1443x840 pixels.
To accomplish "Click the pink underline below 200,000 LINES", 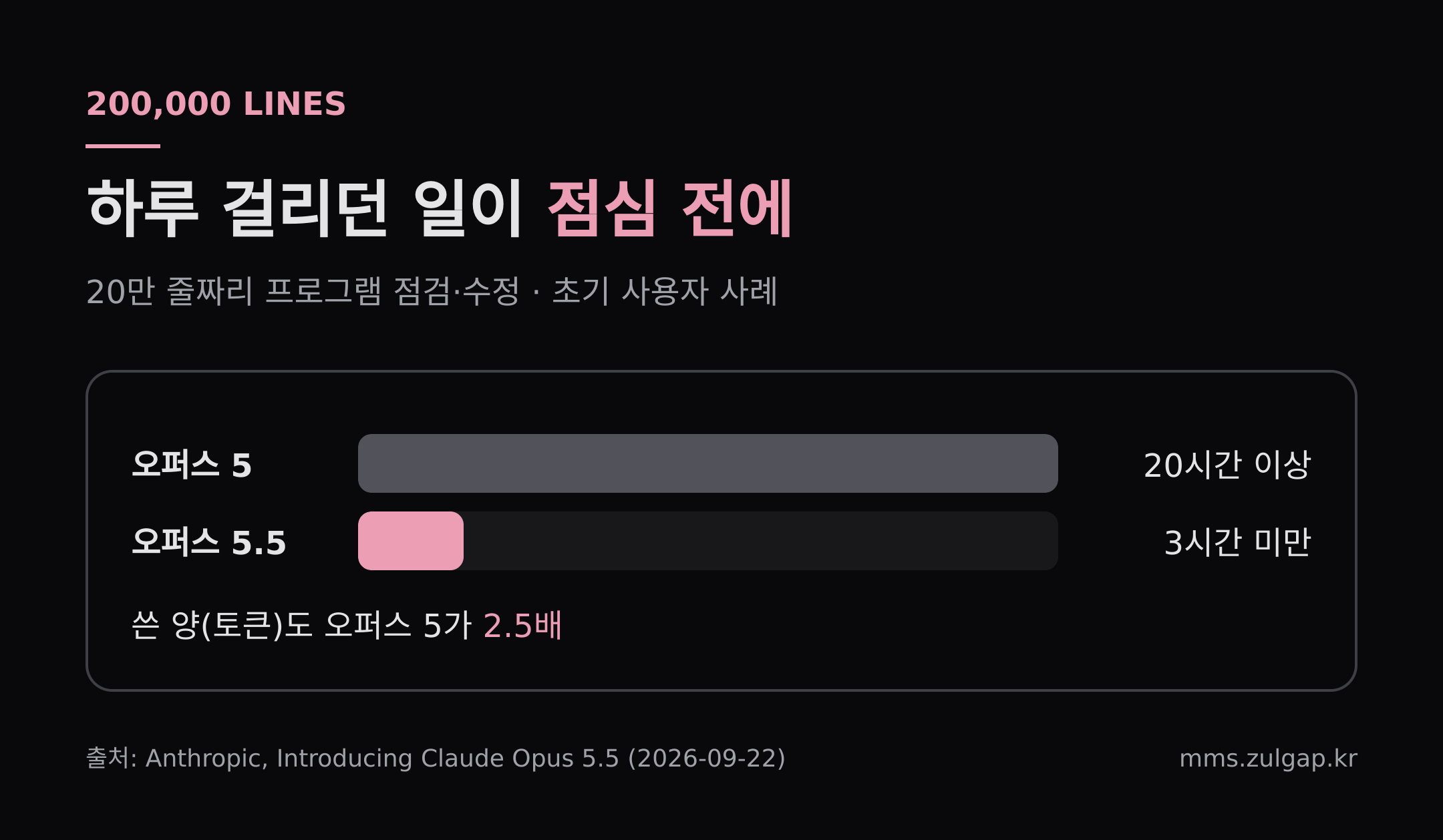I will pos(123,146).
